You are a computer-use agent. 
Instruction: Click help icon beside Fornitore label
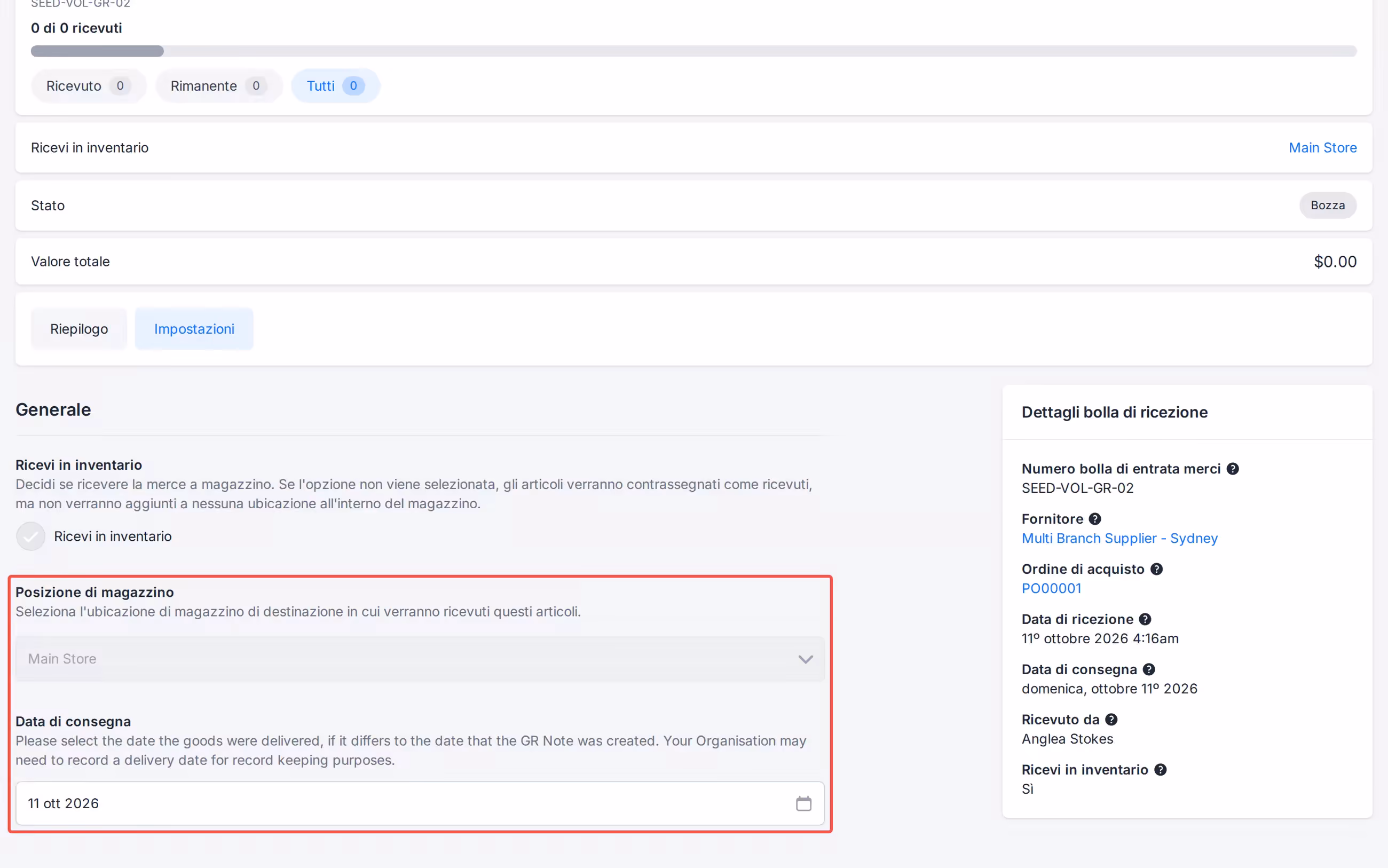point(1095,519)
